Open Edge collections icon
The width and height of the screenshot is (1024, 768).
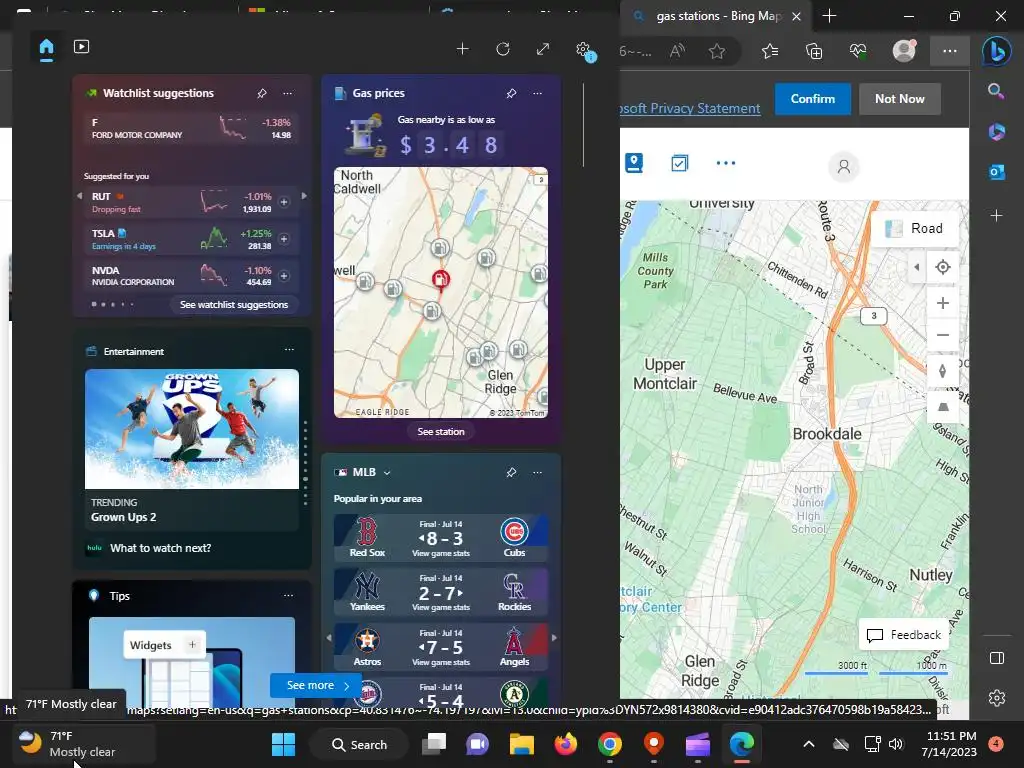click(814, 51)
